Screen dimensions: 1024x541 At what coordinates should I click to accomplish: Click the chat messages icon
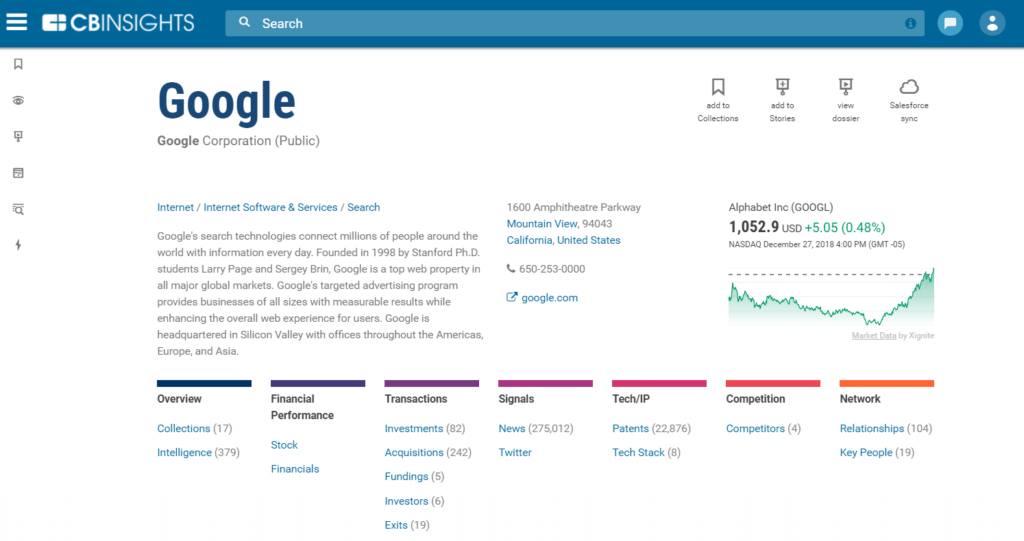coord(950,23)
